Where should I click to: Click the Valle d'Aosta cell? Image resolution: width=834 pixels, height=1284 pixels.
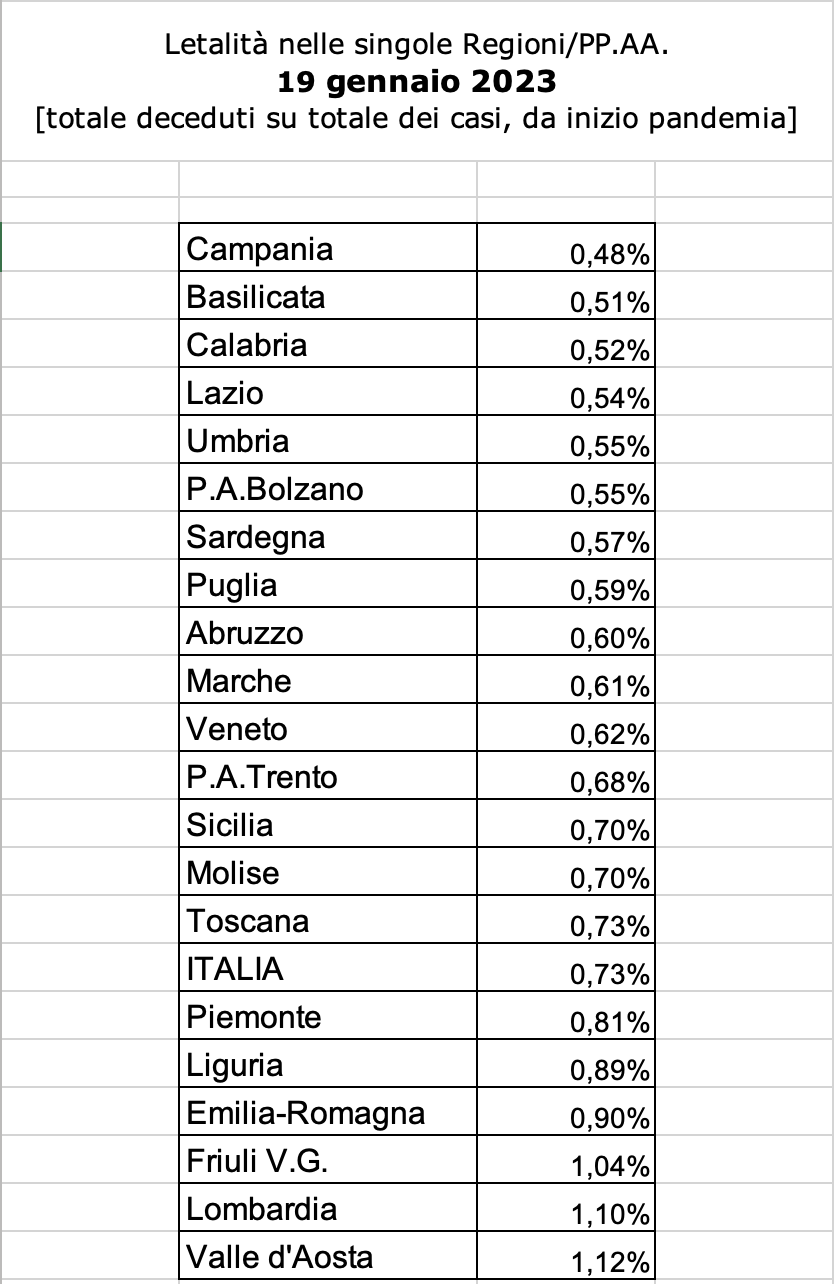coord(328,1256)
